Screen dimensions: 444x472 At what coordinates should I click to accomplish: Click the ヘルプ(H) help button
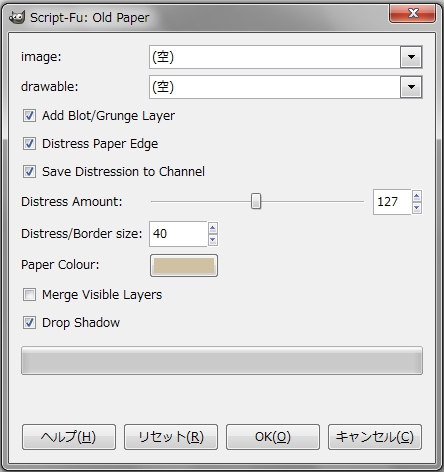click(x=69, y=437)
